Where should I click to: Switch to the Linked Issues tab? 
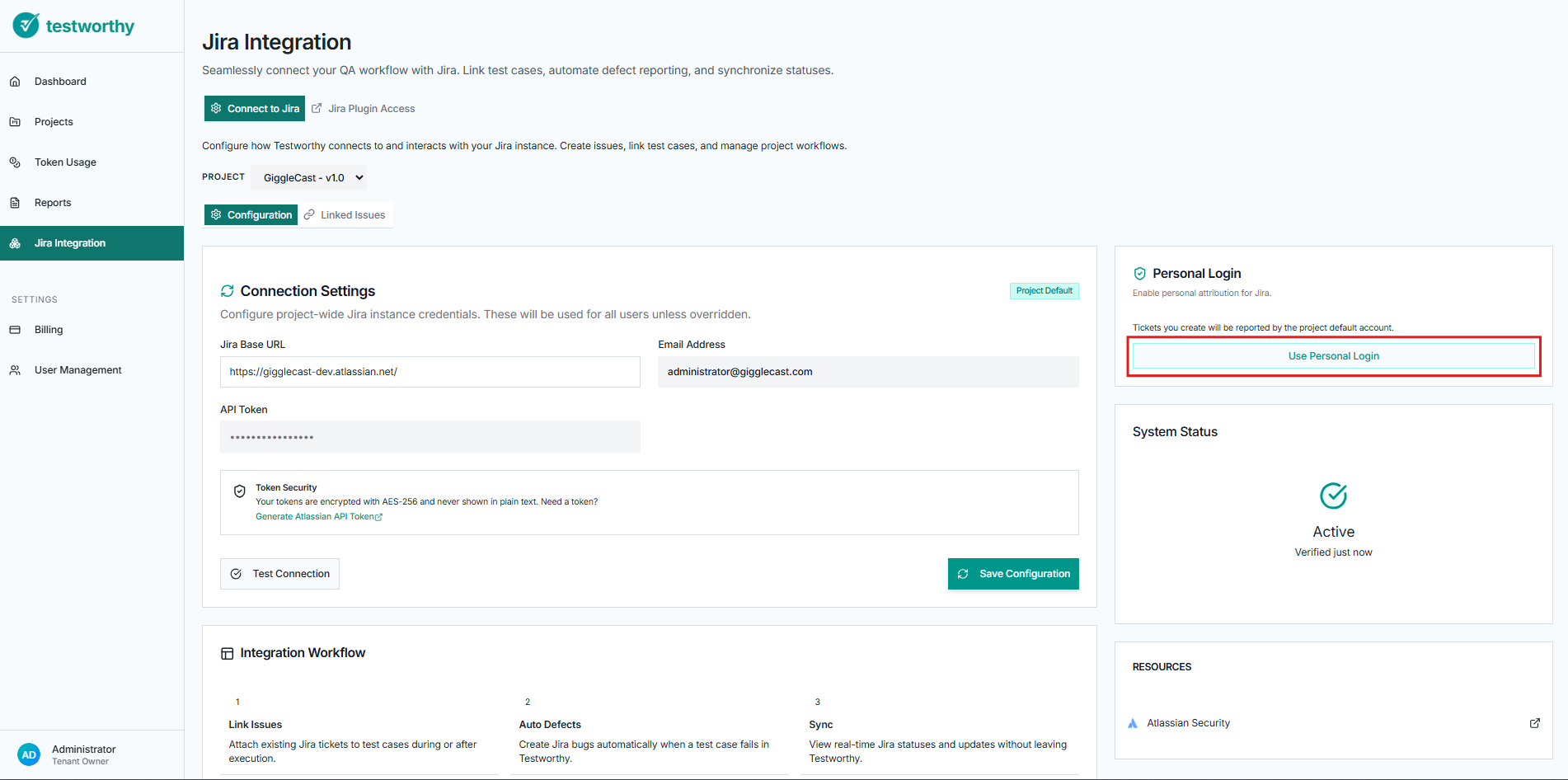coord(345,214)
